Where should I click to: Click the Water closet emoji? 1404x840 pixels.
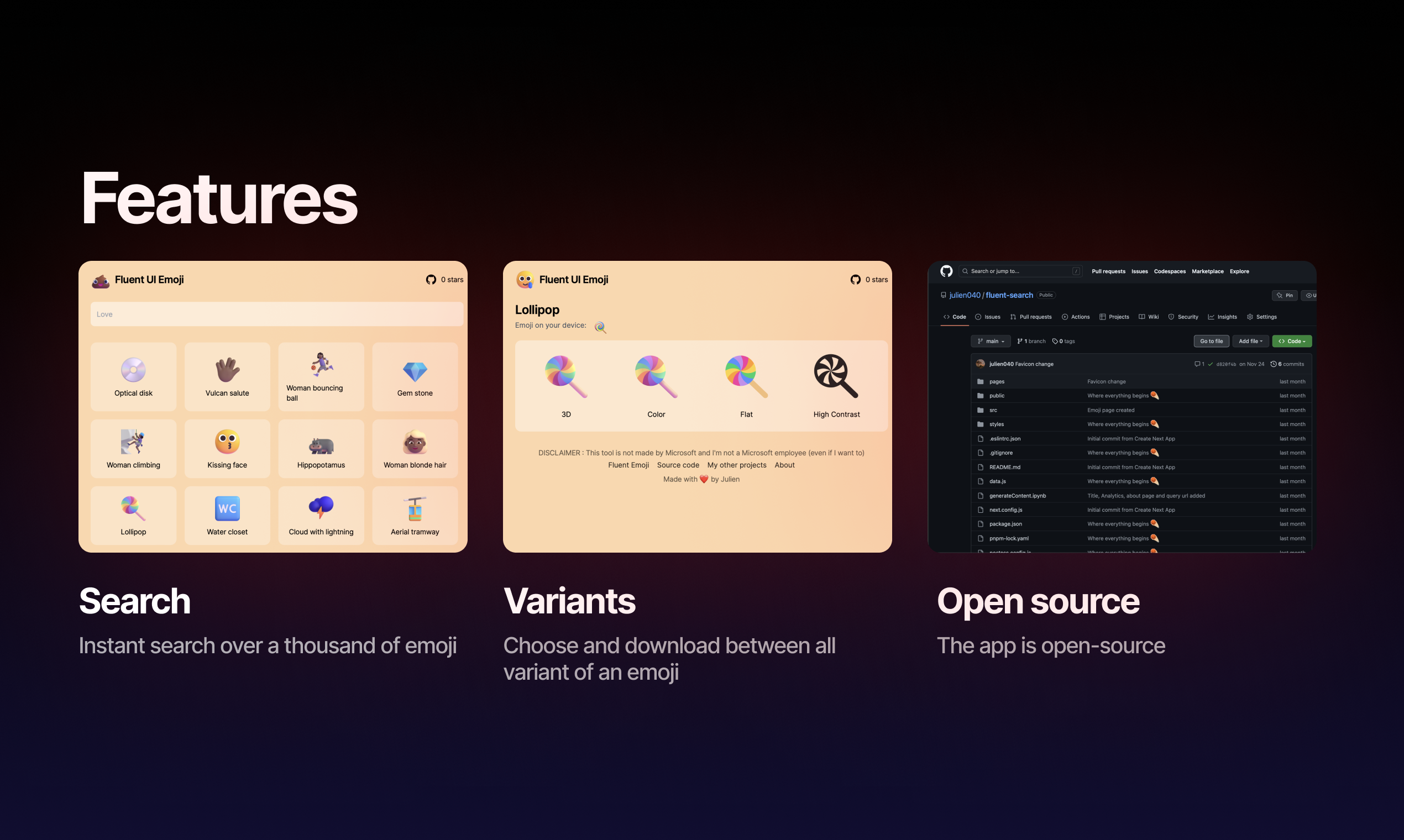tap(227, 515)
